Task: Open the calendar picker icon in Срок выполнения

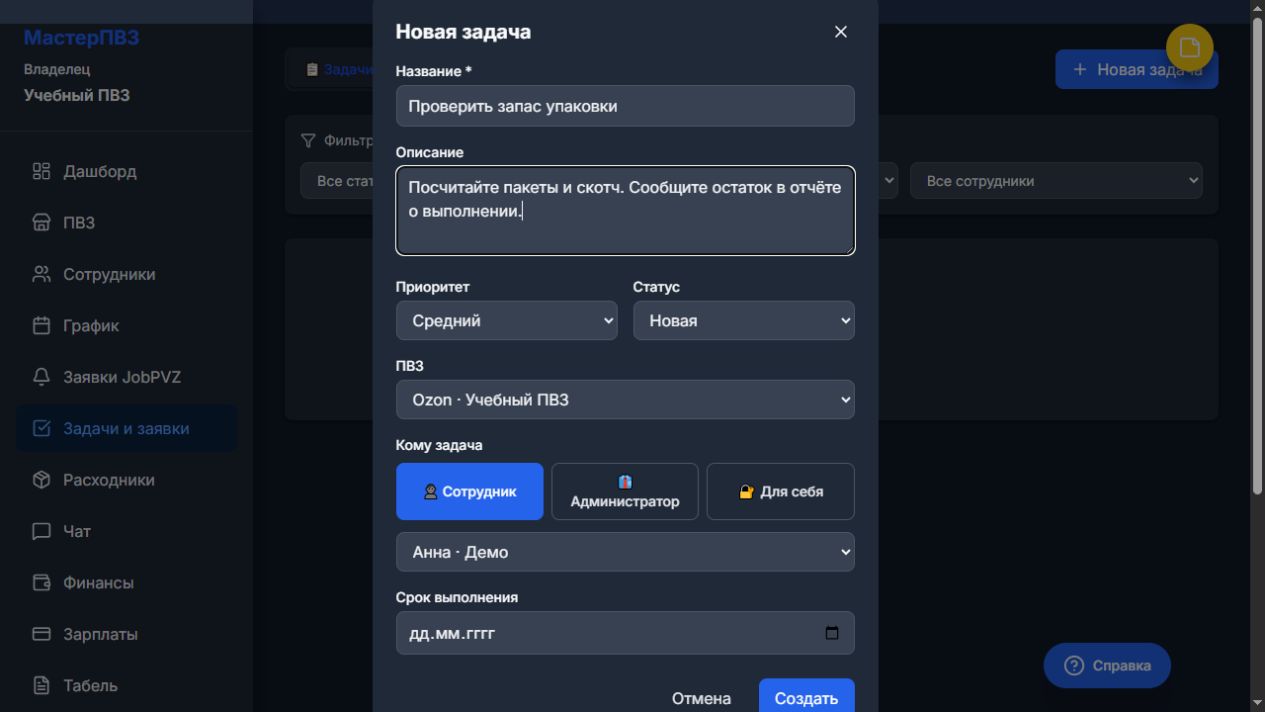Action: [x=832, y=633]
